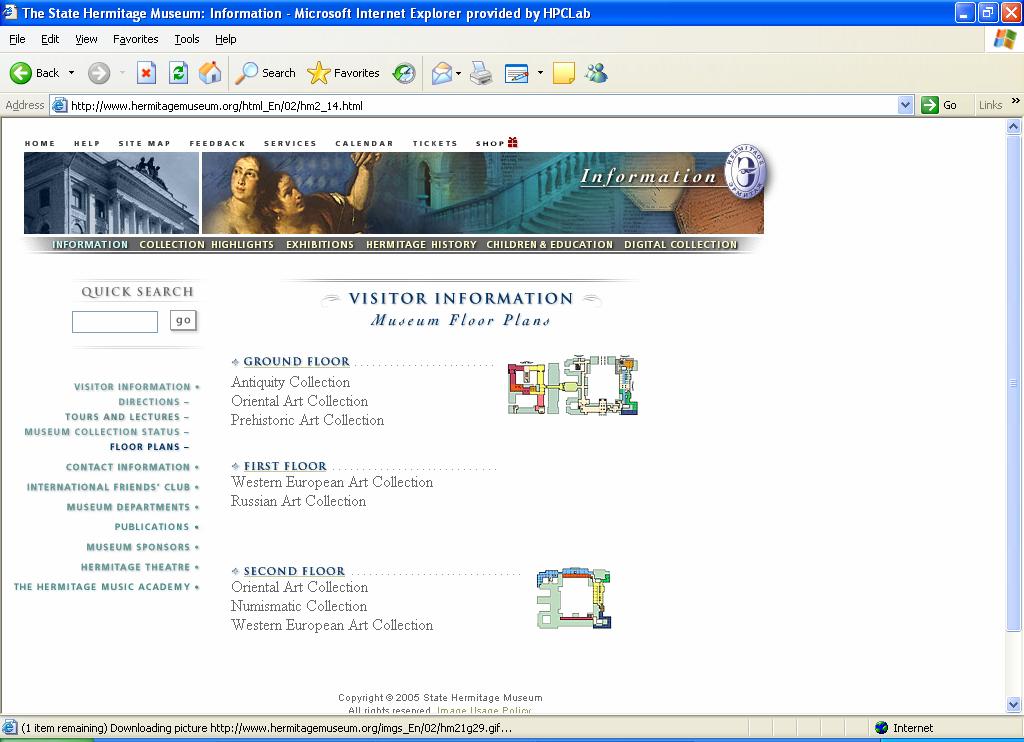Screen dimensions: 1024x742
Task: Open DIRECTIONS in the sidebar
Action: click(149, 402)
